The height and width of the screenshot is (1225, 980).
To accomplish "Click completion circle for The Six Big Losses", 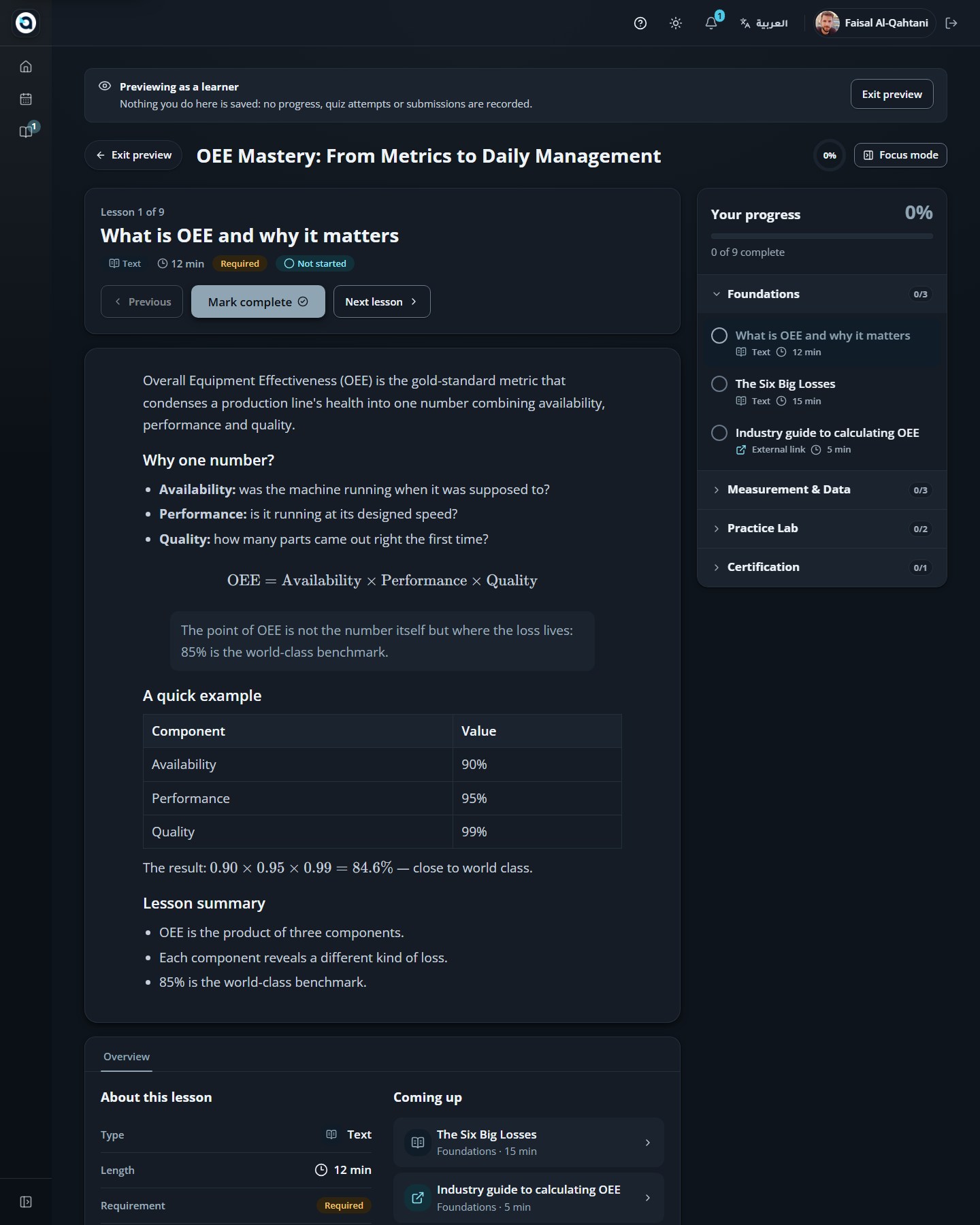I will [x=719, y=384].
